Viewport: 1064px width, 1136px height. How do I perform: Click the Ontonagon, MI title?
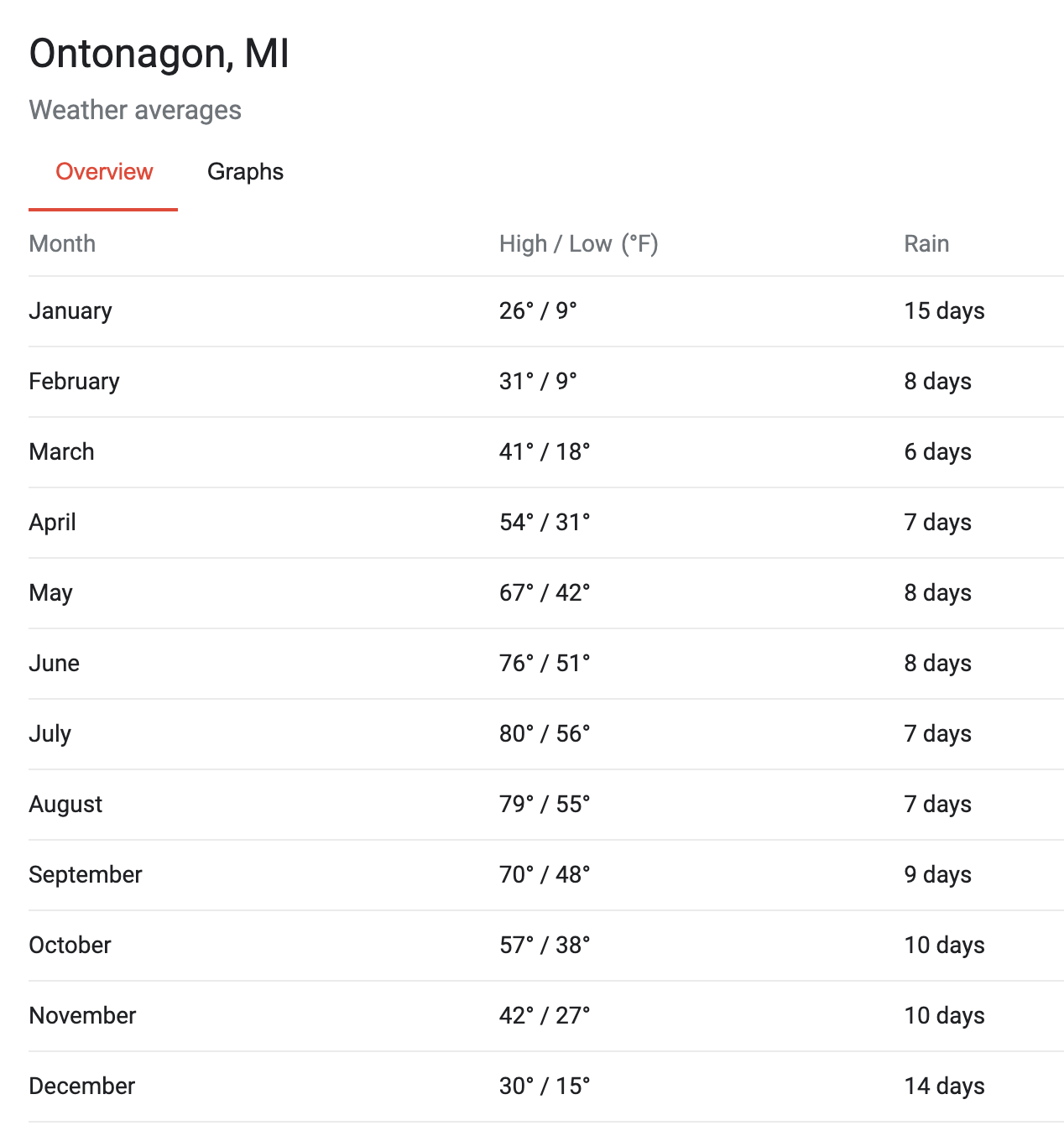[159, 55]
